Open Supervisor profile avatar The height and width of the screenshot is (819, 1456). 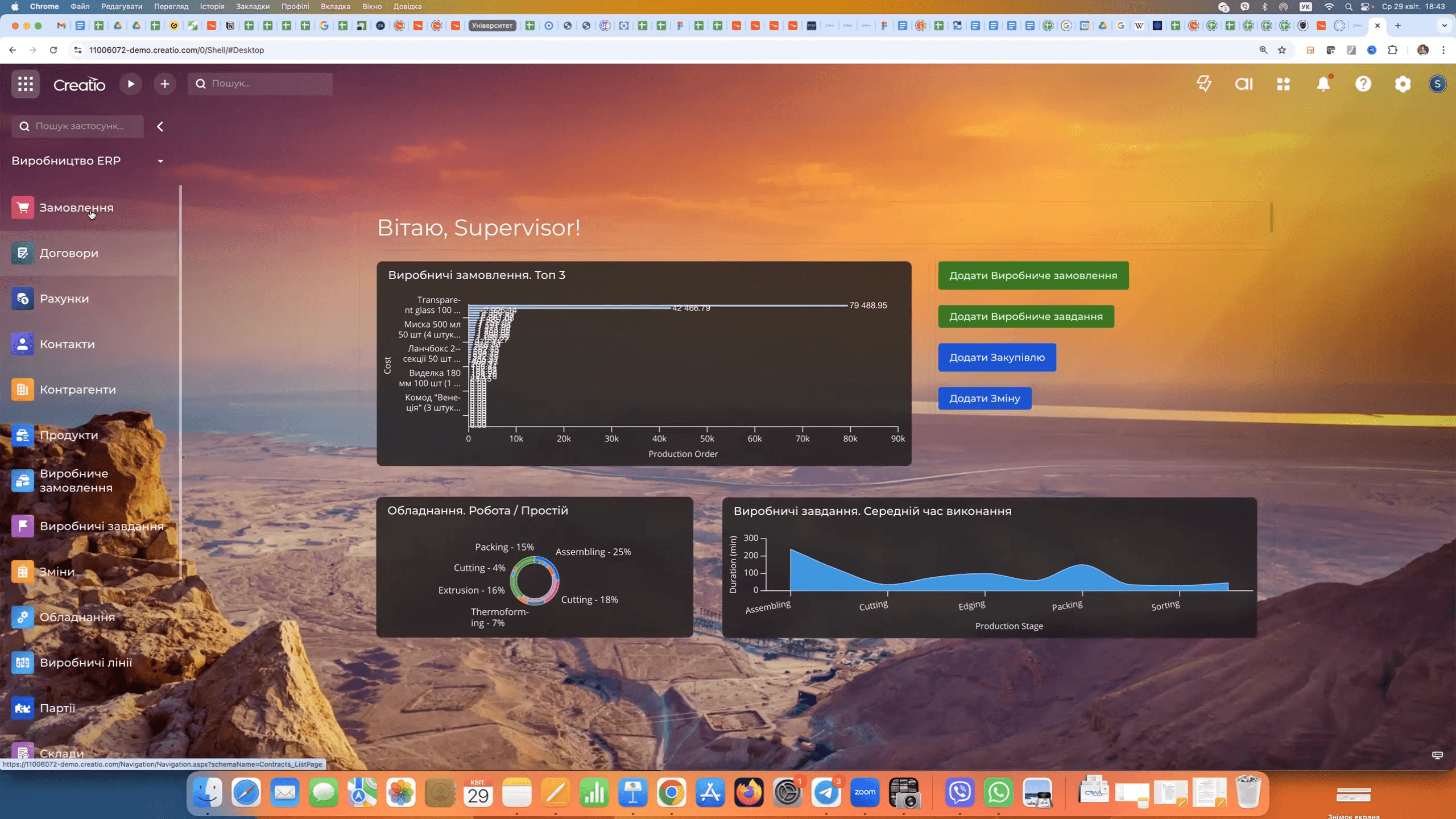coord(1437,84)
